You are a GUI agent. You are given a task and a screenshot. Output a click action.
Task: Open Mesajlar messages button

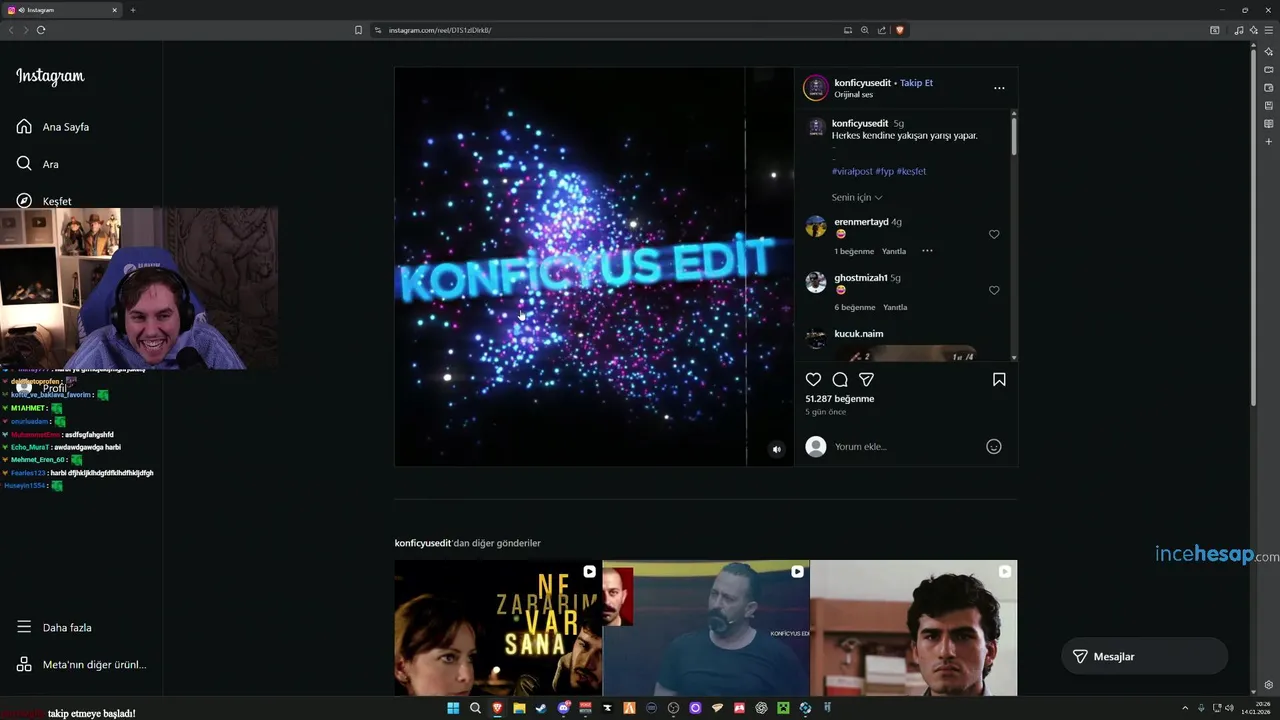point(1144,657)
